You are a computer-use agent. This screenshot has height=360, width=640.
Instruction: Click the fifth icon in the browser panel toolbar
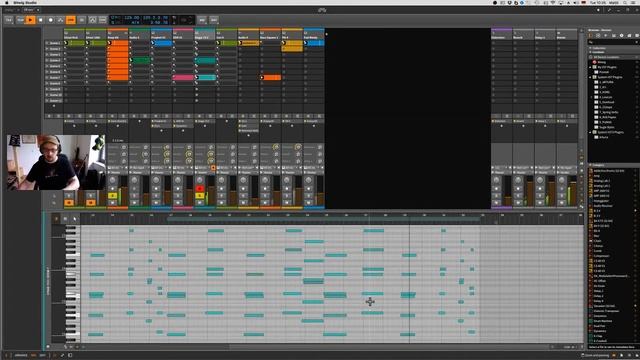(x=621, y=36)
